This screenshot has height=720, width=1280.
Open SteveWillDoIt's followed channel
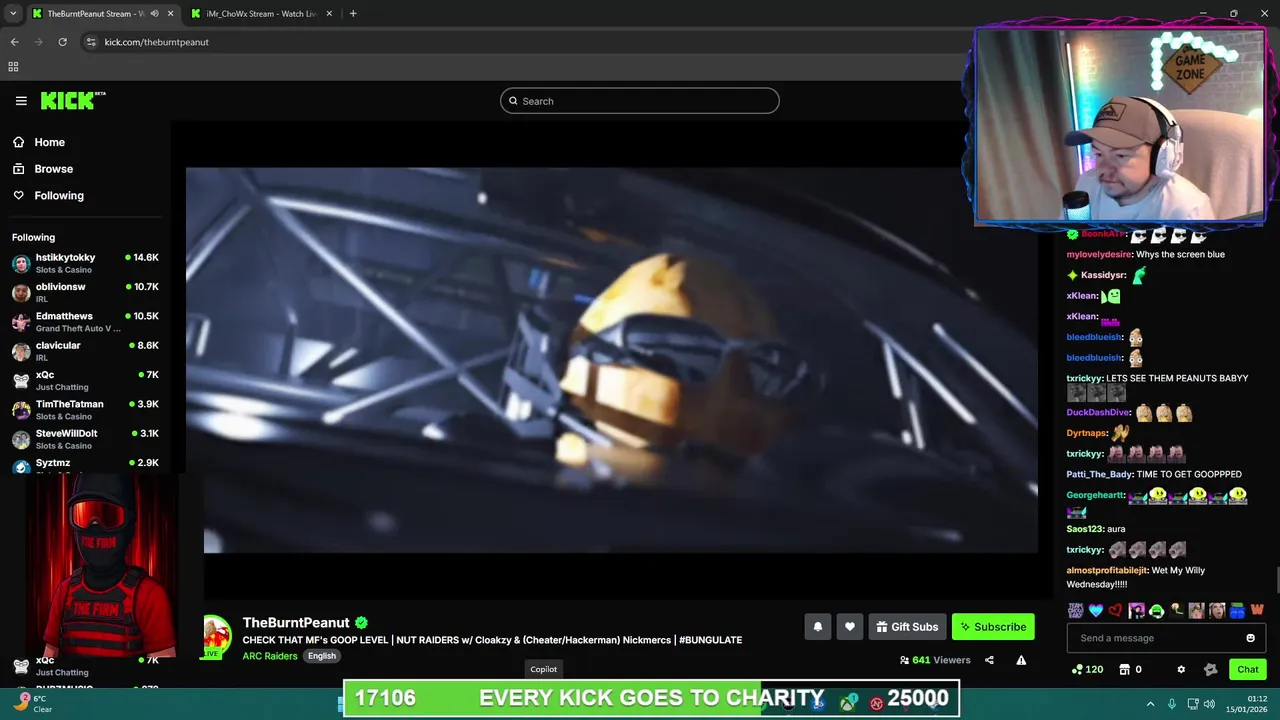point(85,439)
